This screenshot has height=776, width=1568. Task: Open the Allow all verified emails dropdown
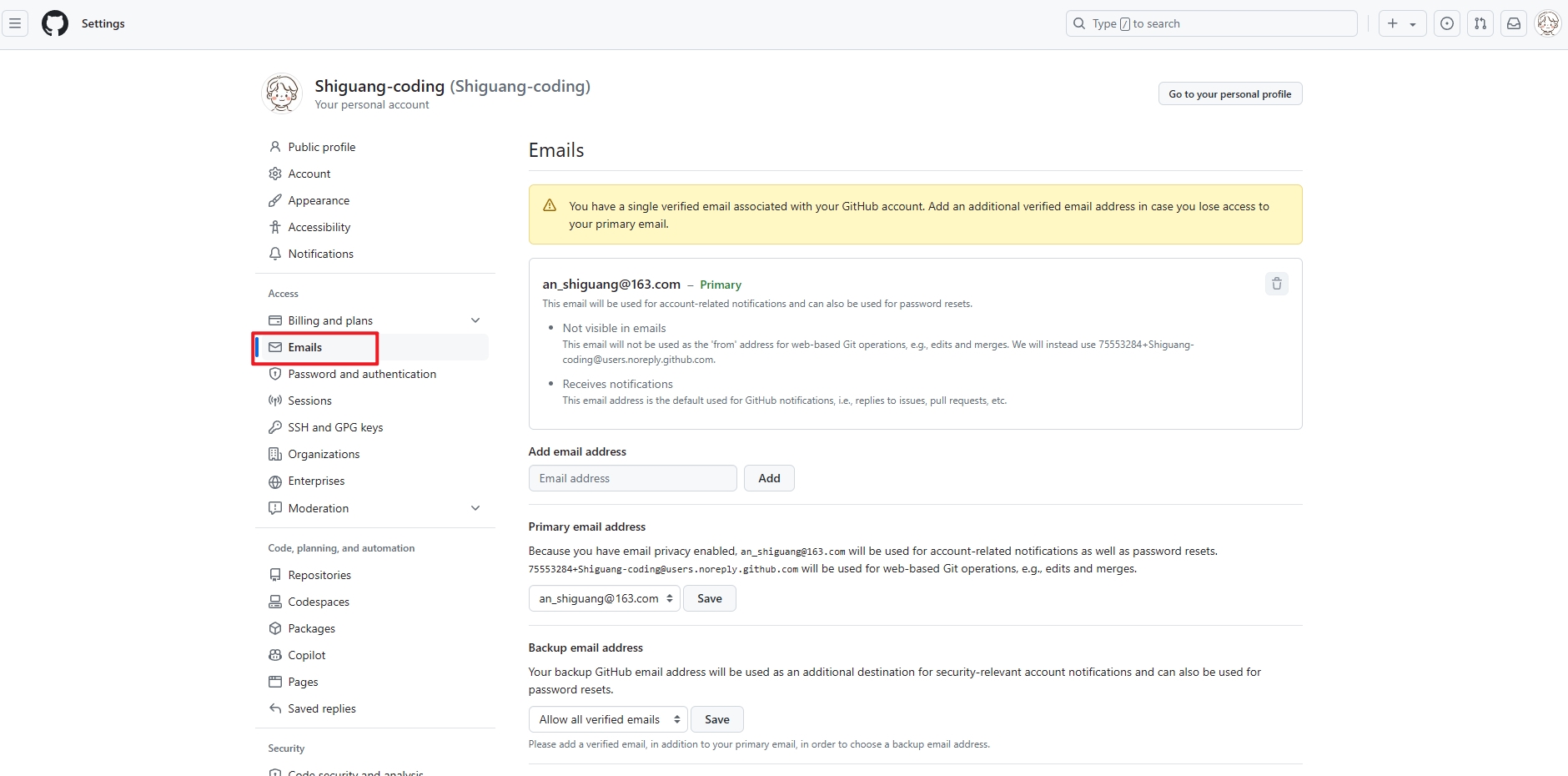608,719
